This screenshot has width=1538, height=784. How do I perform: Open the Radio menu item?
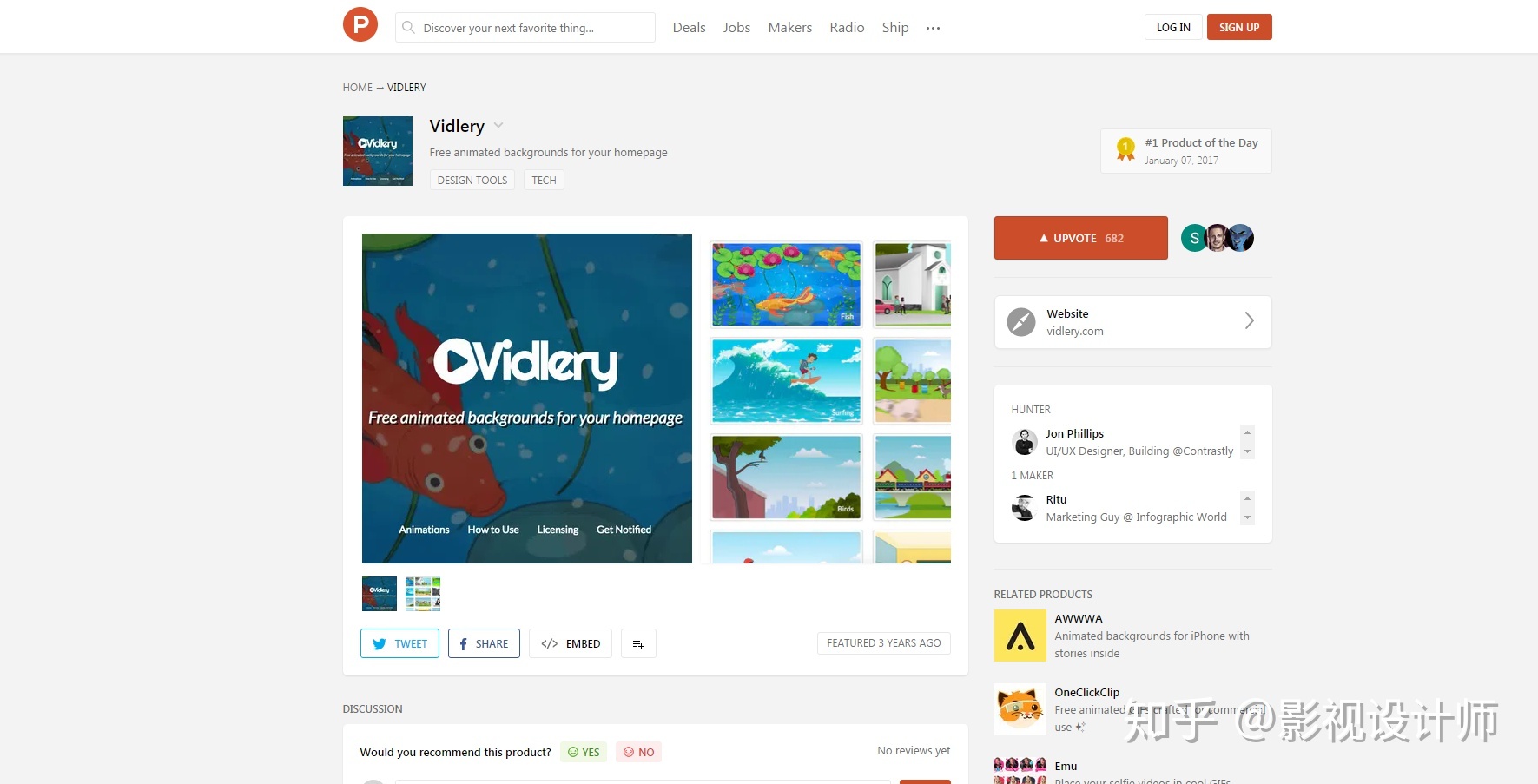coord(847,28)
